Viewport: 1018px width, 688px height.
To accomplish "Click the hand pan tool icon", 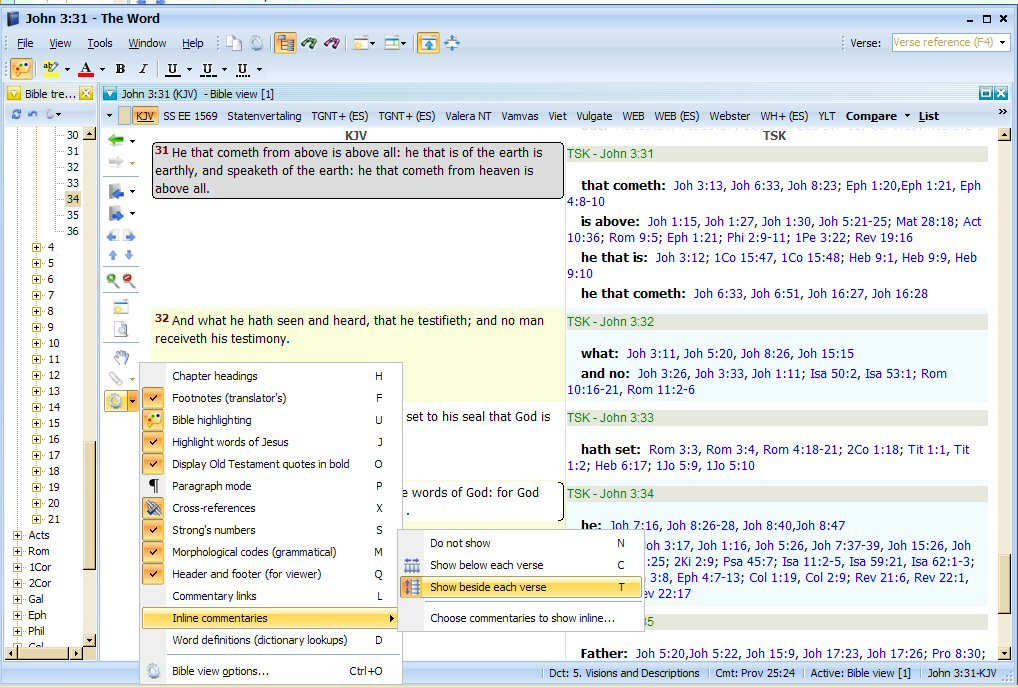I will coord(121,356).
